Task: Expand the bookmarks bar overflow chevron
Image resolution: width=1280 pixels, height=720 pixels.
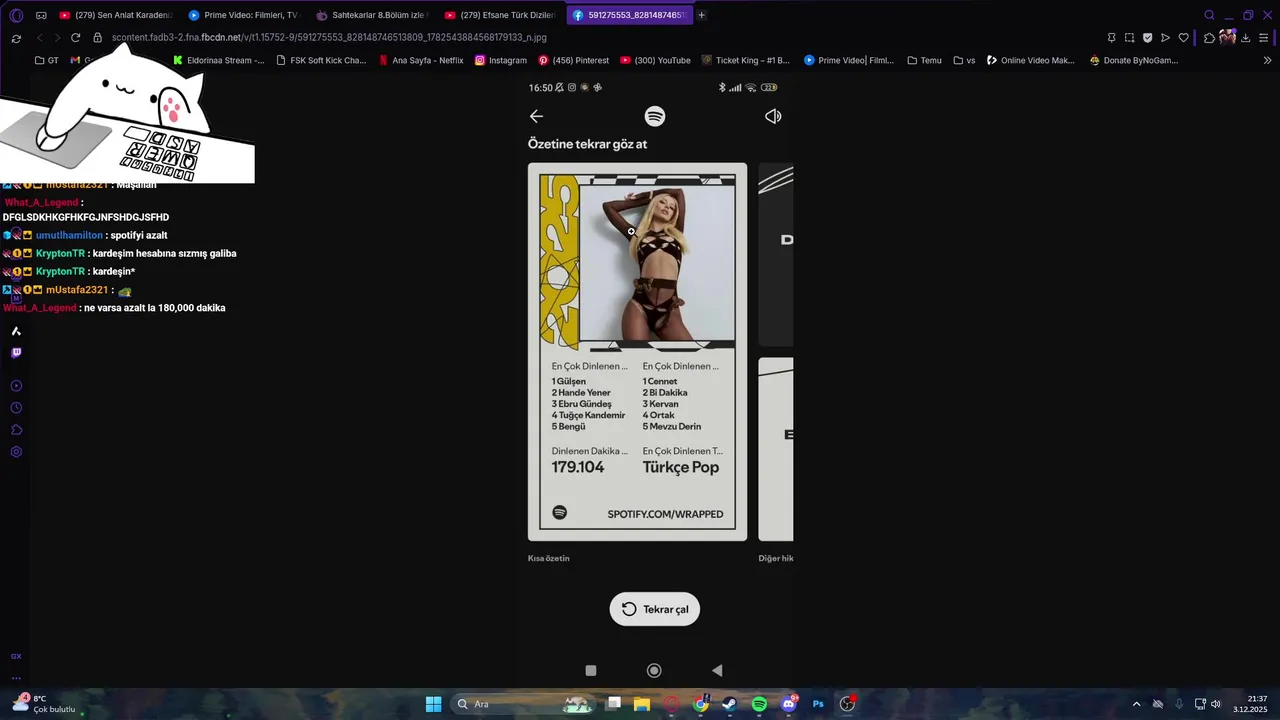Action: pyautogui.click(x=1268, y=60)
